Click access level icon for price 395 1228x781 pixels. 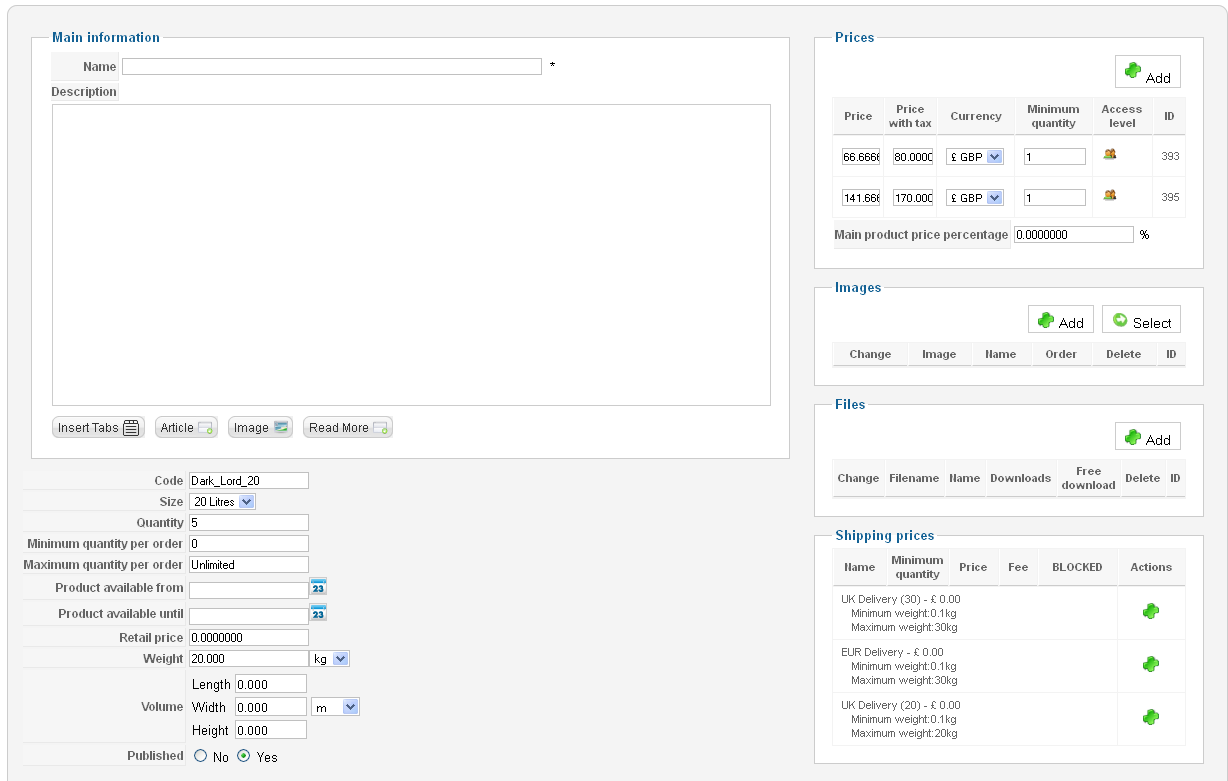1109,195
